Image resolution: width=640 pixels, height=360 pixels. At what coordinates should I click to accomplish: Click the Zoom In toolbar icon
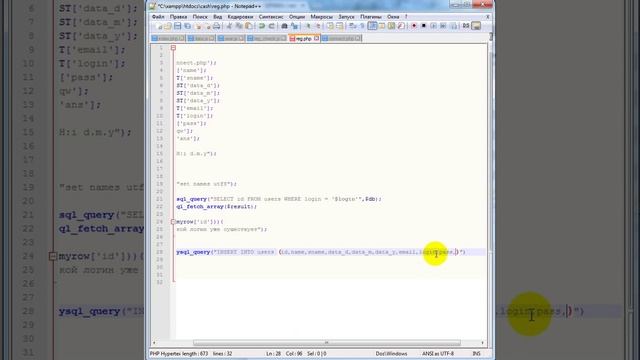(308, 26)
